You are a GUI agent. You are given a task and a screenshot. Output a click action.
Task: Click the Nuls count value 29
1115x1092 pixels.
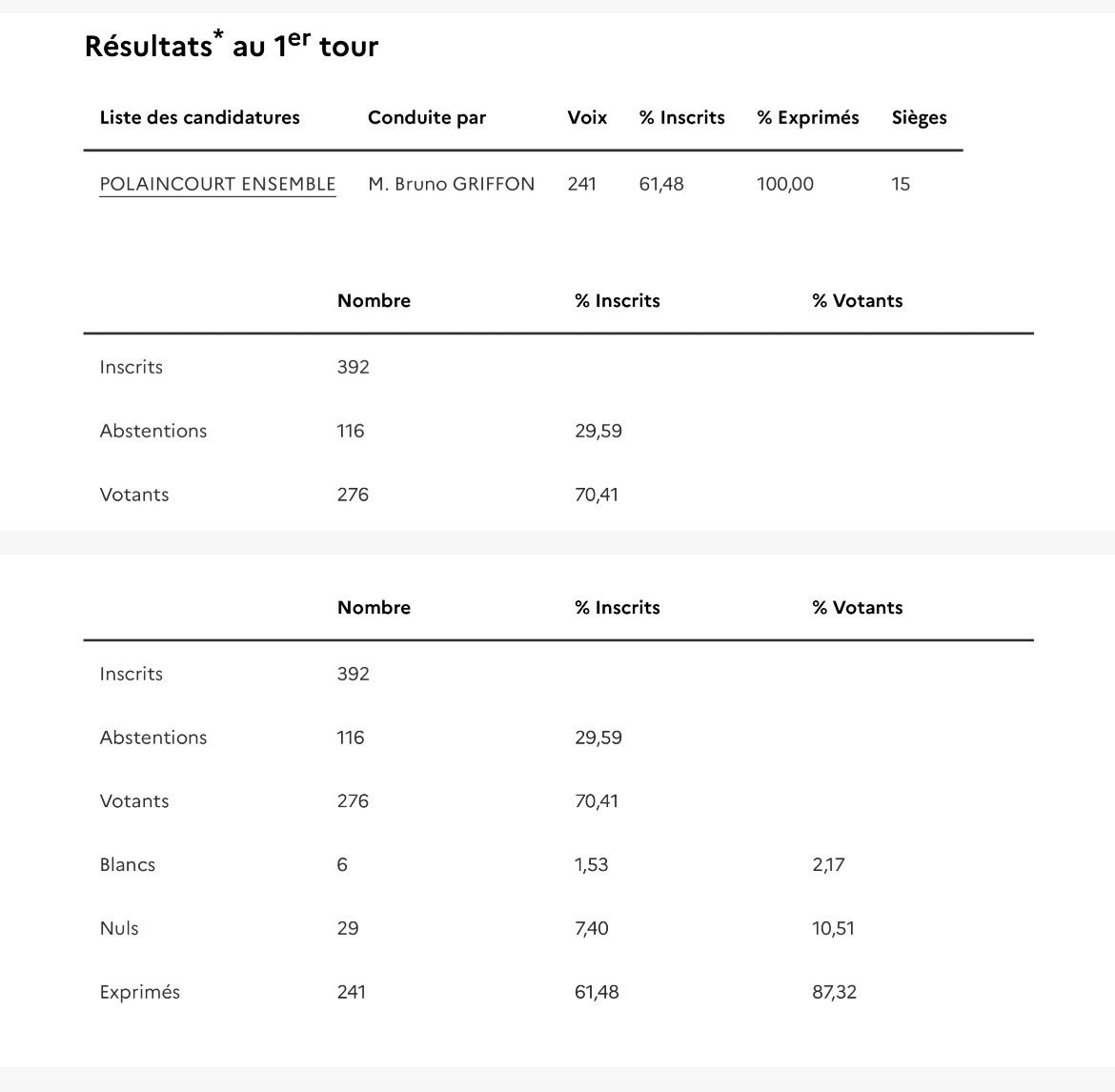click(x=348, y=928)
